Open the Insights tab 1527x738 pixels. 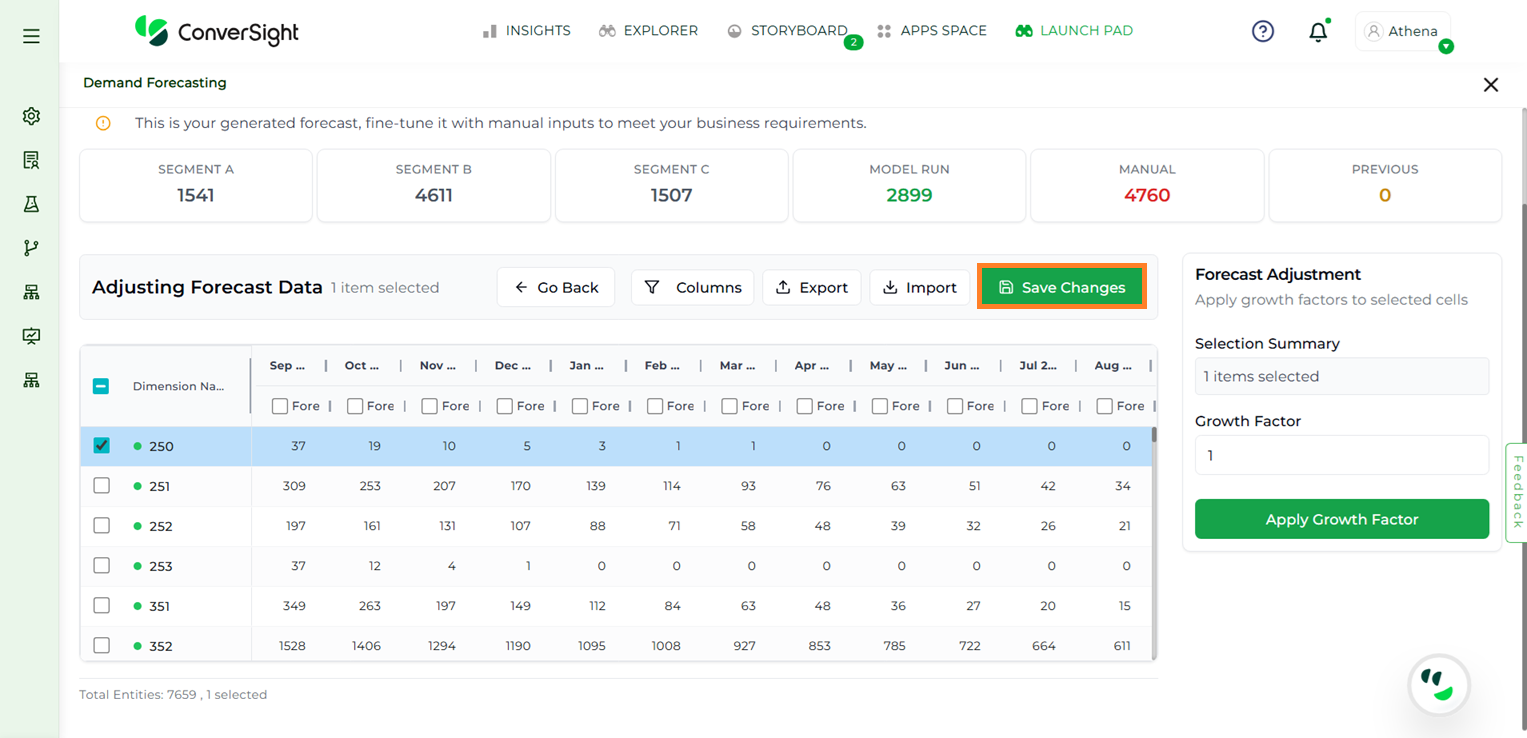(x=526, y=31)
